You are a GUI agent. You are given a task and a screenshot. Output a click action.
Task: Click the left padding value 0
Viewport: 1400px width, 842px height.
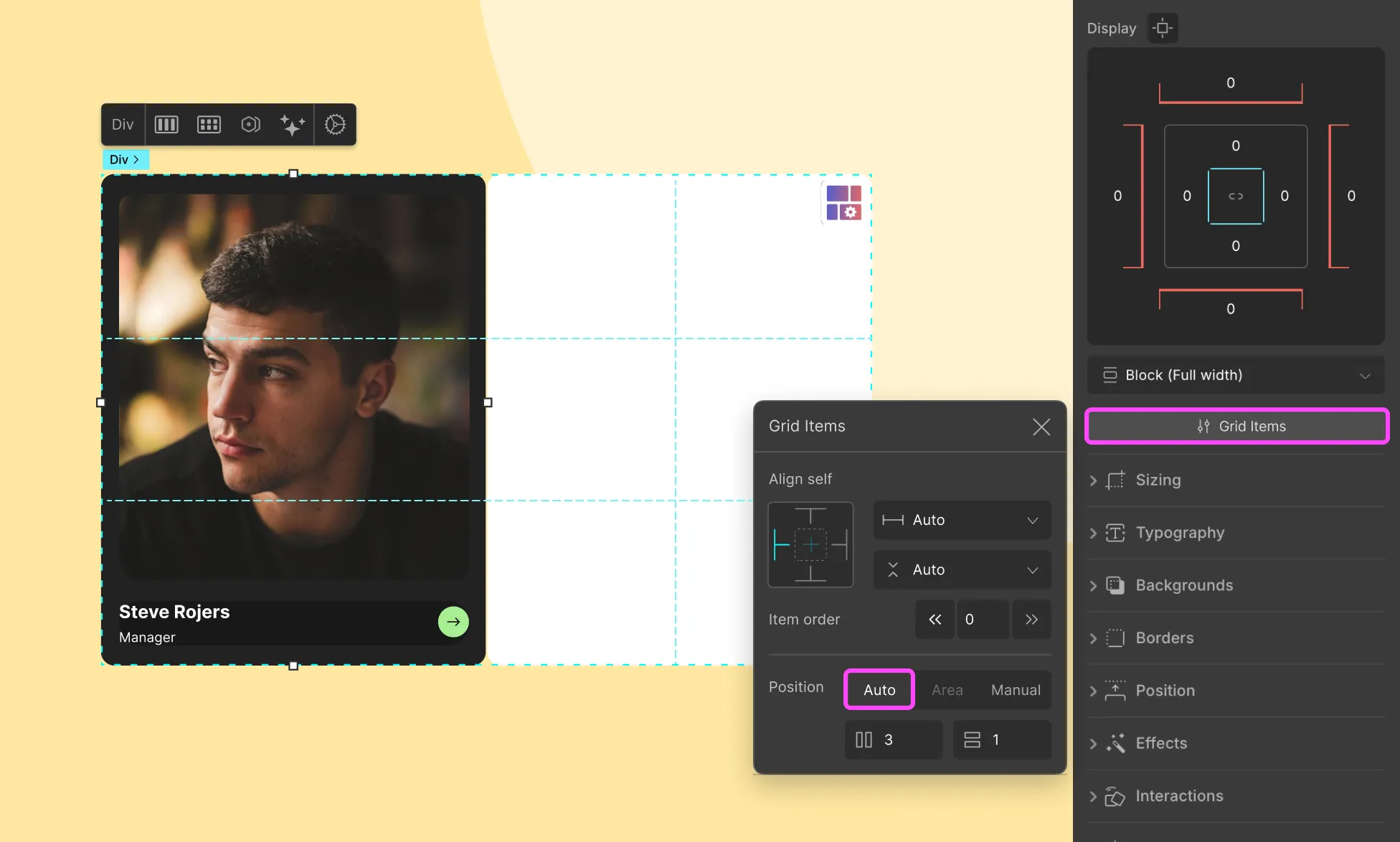coord(1187,196)
